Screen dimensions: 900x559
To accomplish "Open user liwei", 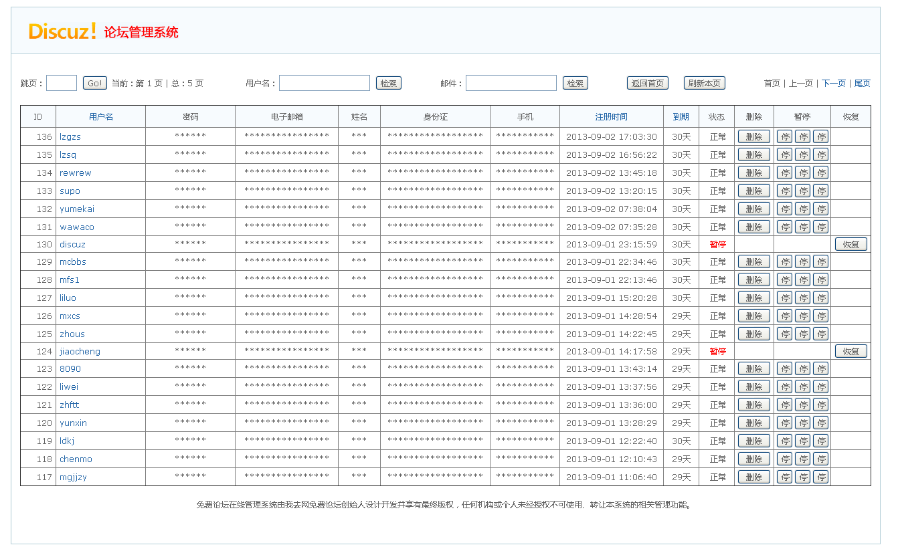I will tap(69, 387).
